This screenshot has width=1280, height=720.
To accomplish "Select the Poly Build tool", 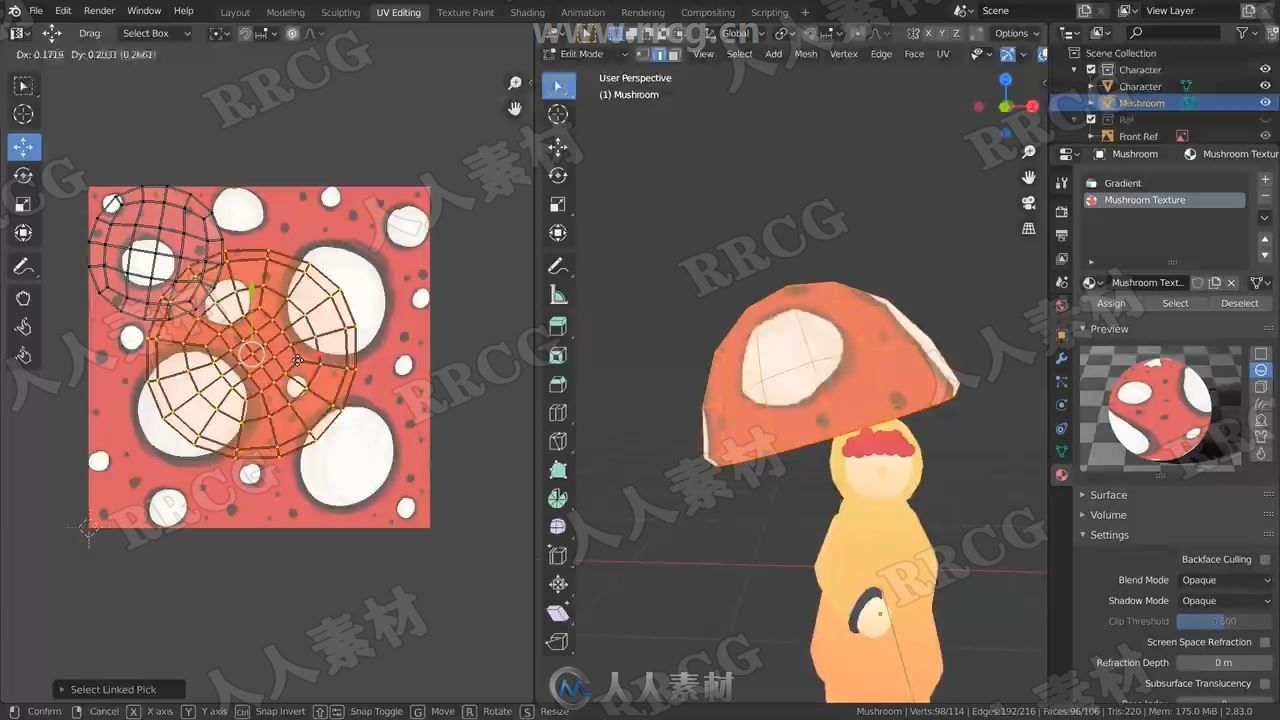I will (558, 470).
